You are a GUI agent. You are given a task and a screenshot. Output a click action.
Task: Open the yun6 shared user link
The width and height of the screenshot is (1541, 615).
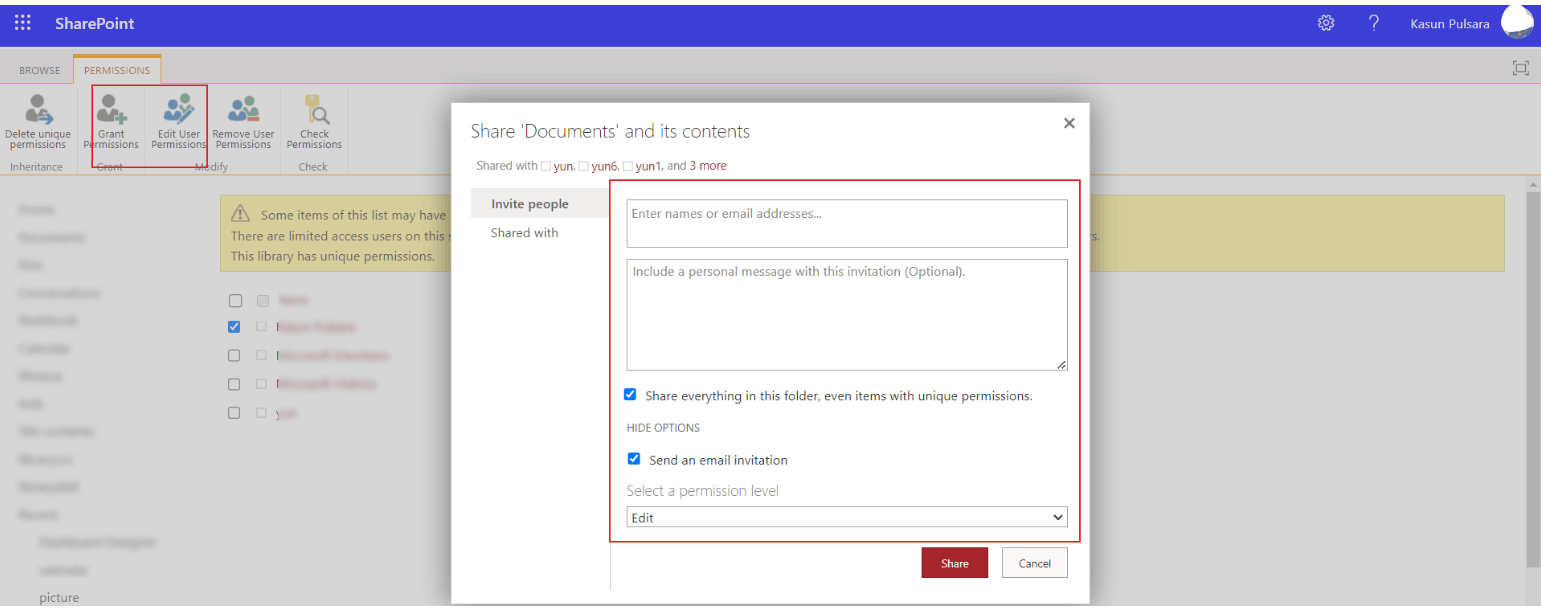pyautogui.click(x=605, y=166)
